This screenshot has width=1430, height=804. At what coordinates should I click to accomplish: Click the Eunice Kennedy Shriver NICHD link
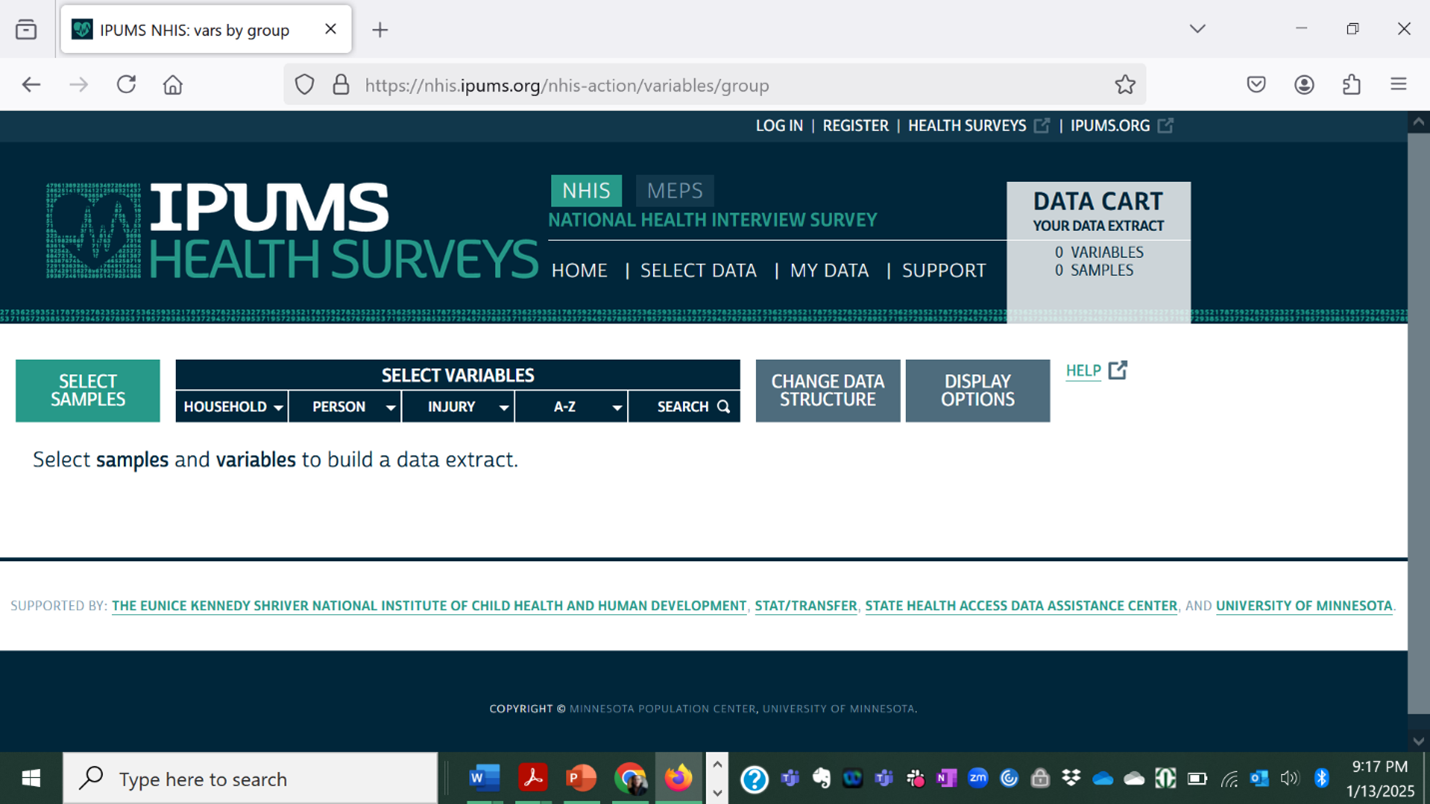click(x=429, y=606)
